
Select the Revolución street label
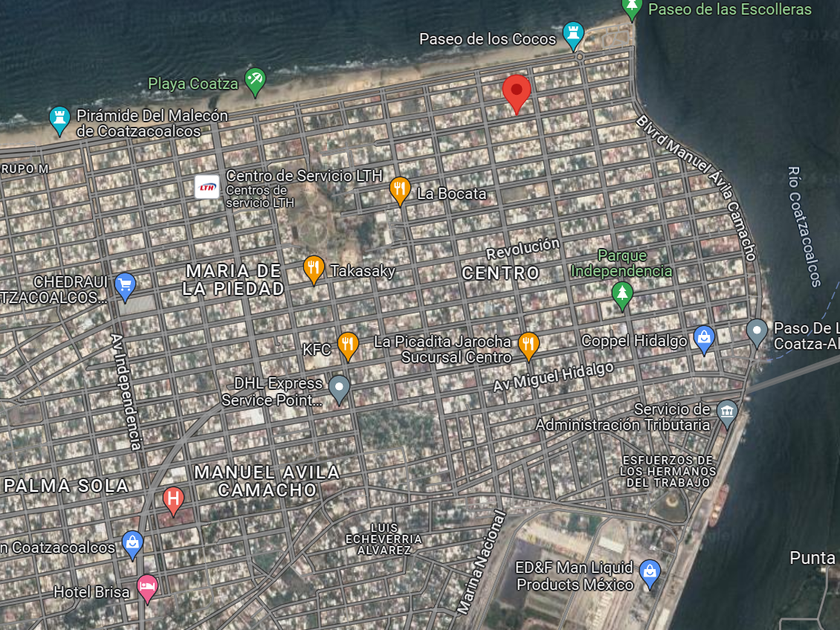(523, 249)
